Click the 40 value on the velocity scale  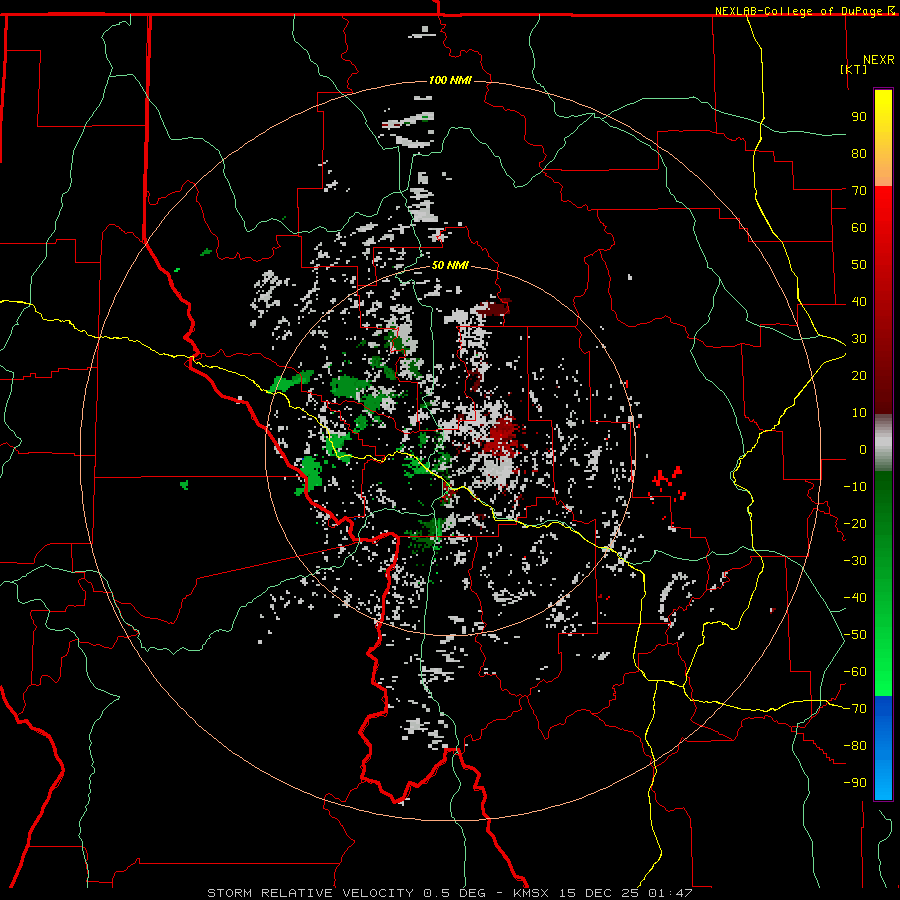pos(859,301)
